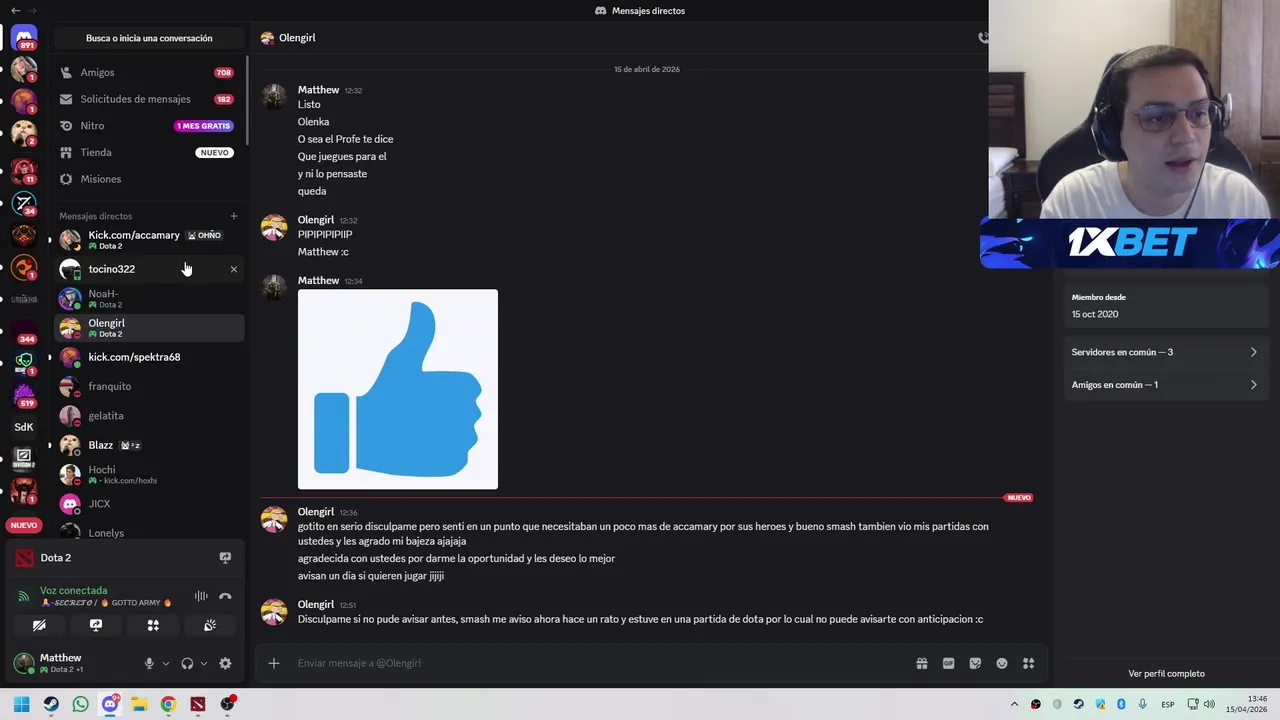The width and height of the screenshot is (1280, 720).
Task: Deafen the headphones
Action: tap(187, 663)
